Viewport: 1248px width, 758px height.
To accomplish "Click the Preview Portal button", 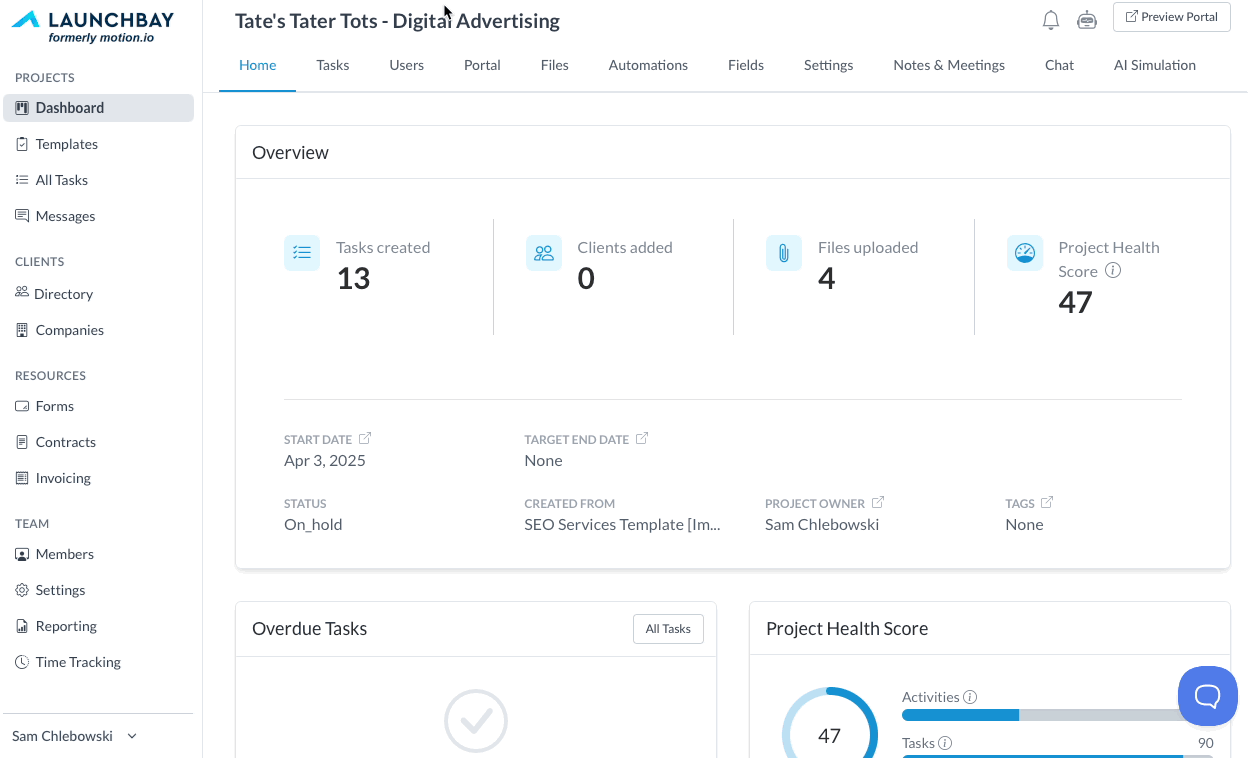I will pyautogui.click(x=1172, y=17).
